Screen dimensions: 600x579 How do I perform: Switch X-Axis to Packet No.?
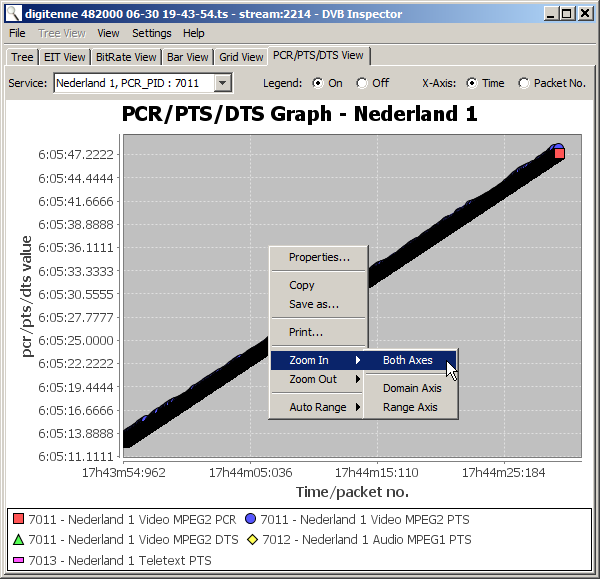click(x=524, y=83)
